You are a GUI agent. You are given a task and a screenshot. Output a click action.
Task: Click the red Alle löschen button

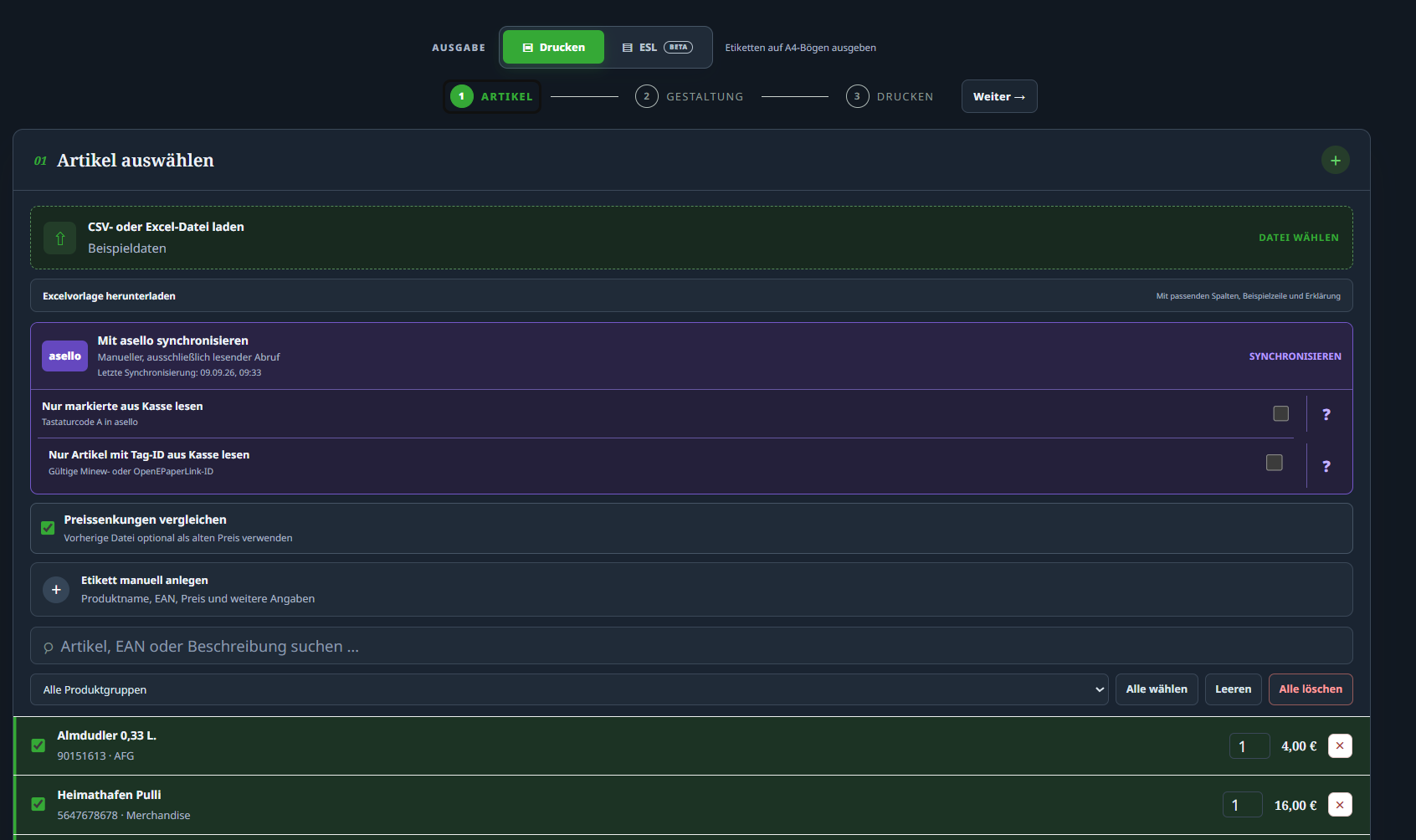1311,689
